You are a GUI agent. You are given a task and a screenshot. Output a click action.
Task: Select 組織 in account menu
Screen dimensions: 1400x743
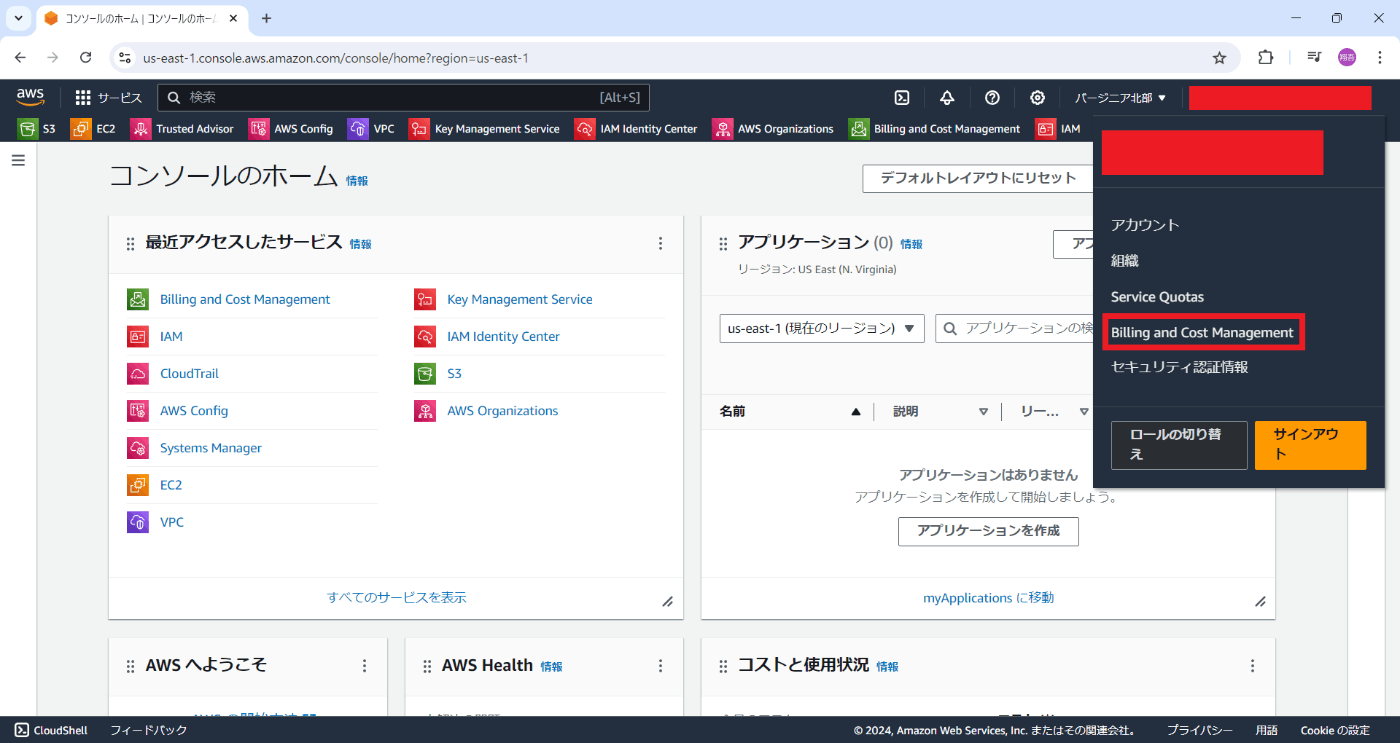(1125, 261)
